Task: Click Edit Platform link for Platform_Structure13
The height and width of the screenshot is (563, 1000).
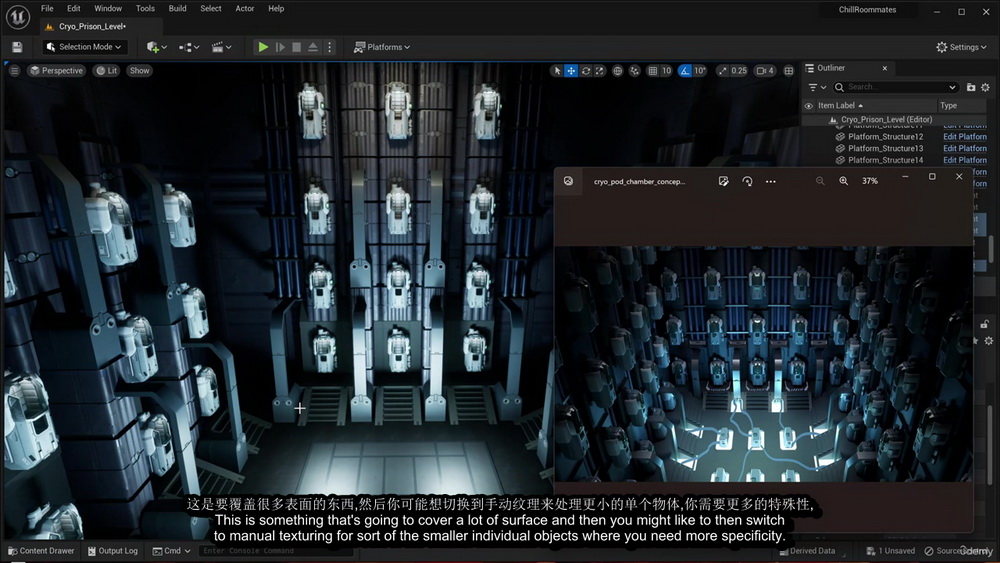Action: (x=965, y=149)
